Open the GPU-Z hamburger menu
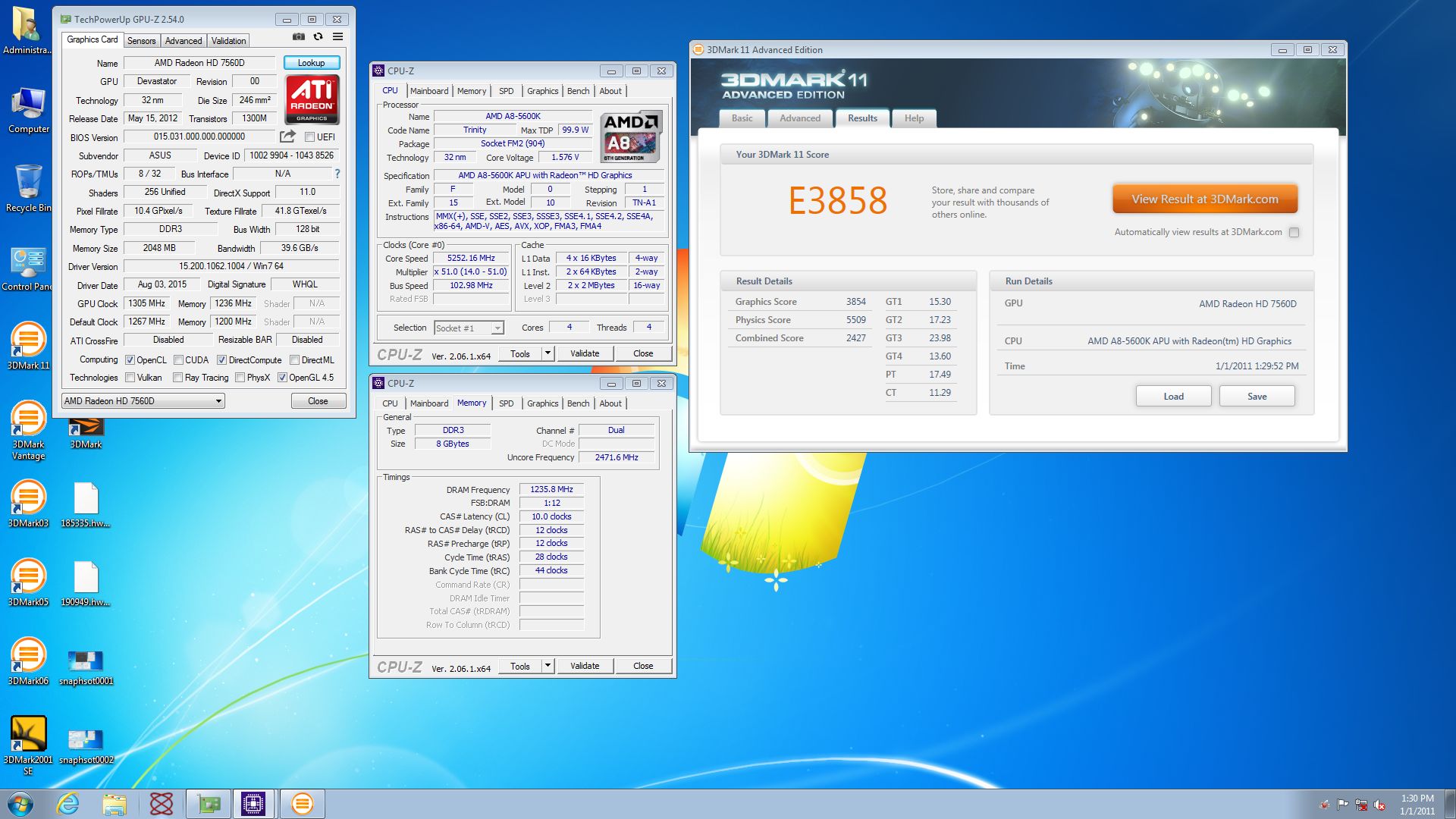1456x819 pixels. point(338,36)
